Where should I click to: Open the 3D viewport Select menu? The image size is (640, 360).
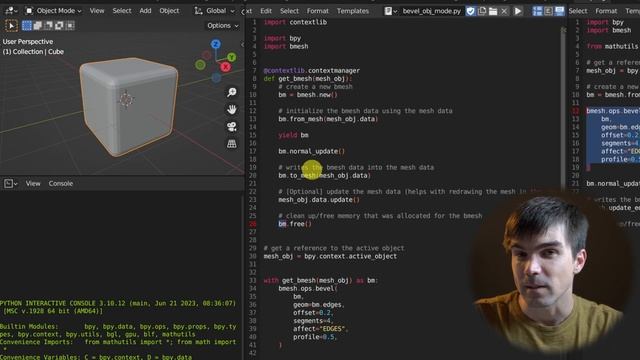coord(122,11)
